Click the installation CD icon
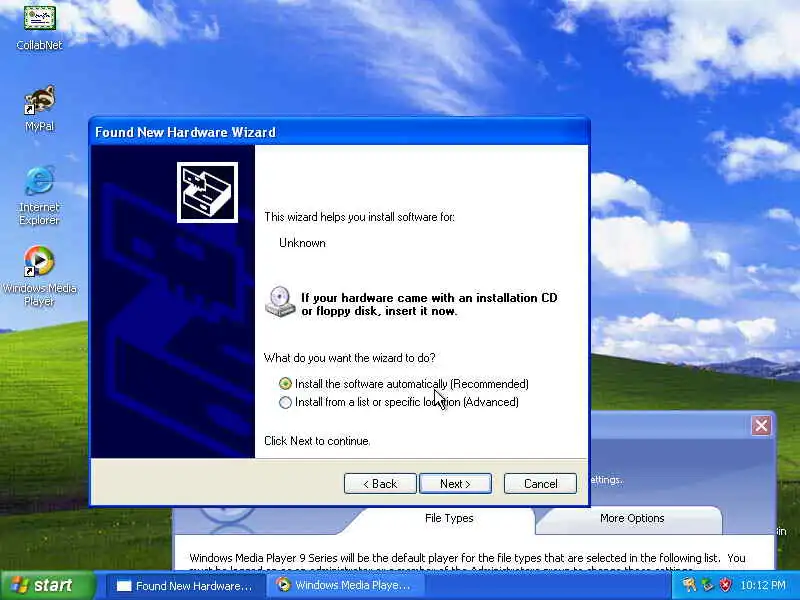This screenshot has height=600, width=800. tap(280, 302)
